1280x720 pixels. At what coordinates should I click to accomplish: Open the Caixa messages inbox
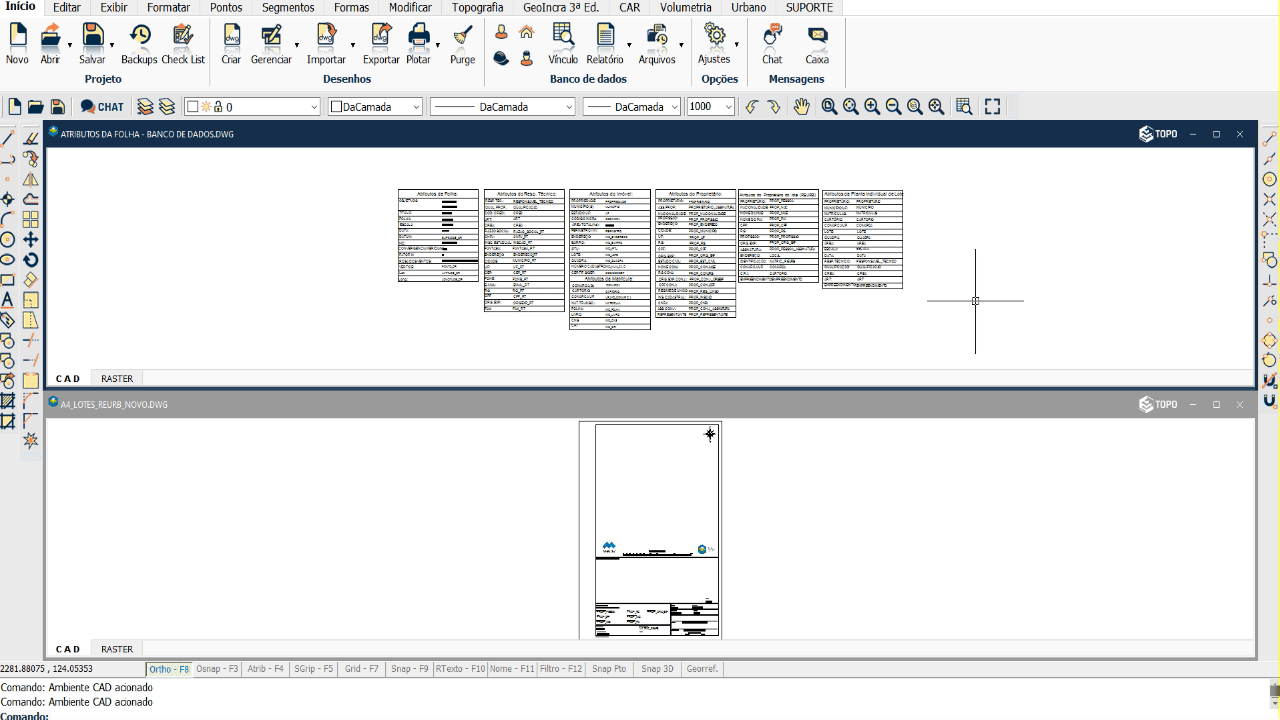(x=817, y=43)
